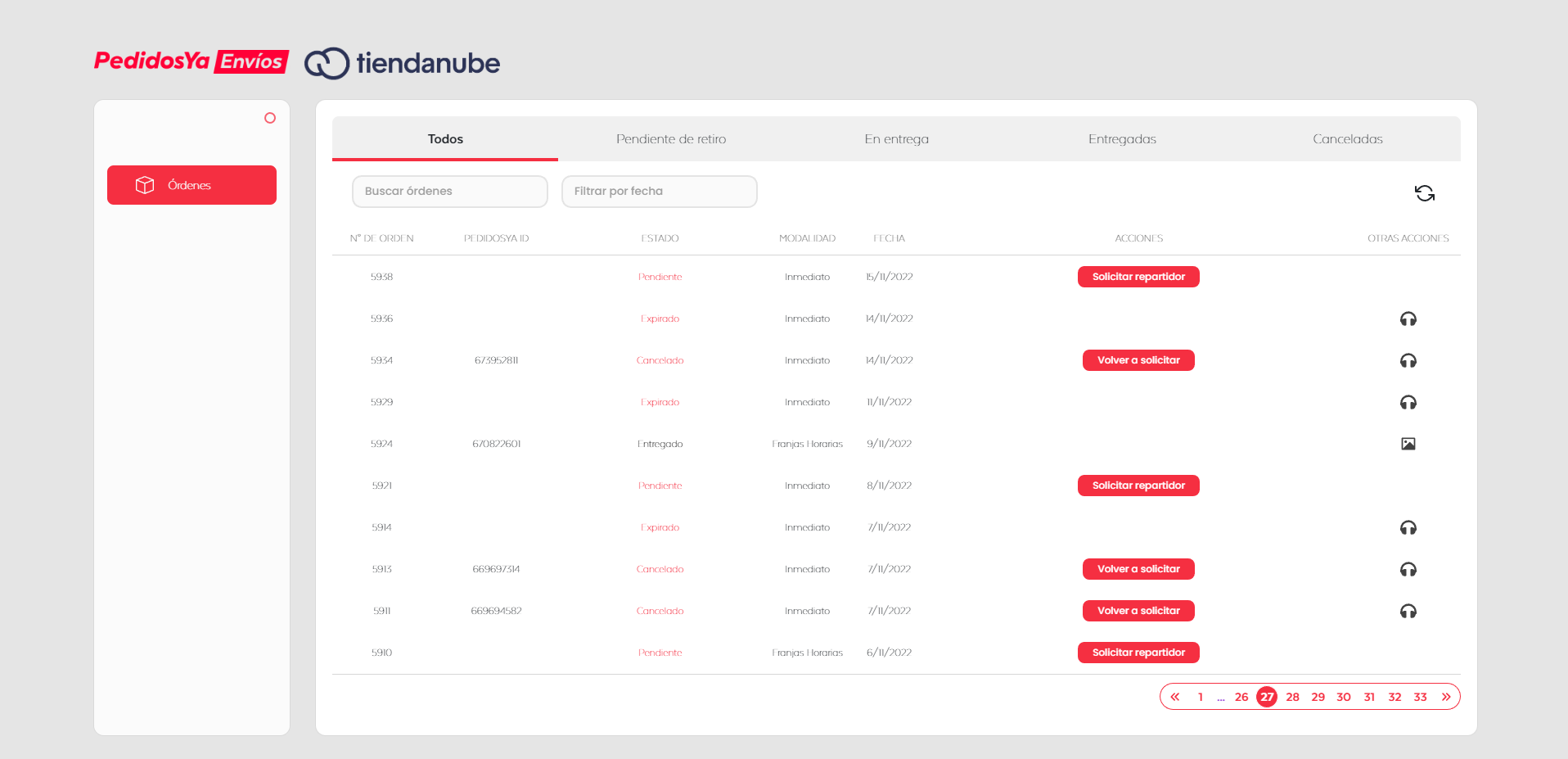Go to page 1
This screenshot has height=759, width=1568.
click(x=1201, y=697)
